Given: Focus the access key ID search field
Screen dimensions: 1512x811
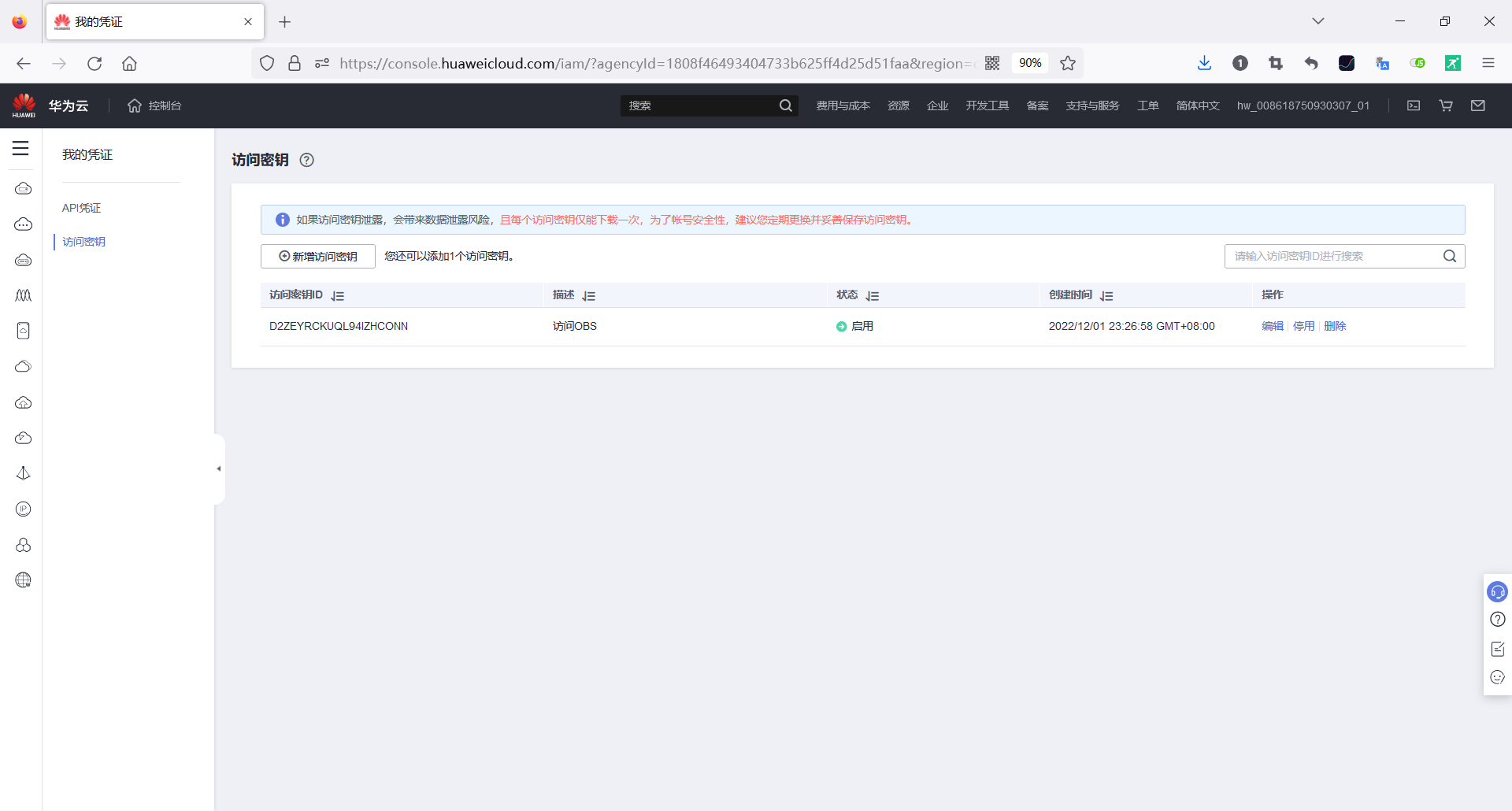Looking at the screenshot, I should (1333, 256).
